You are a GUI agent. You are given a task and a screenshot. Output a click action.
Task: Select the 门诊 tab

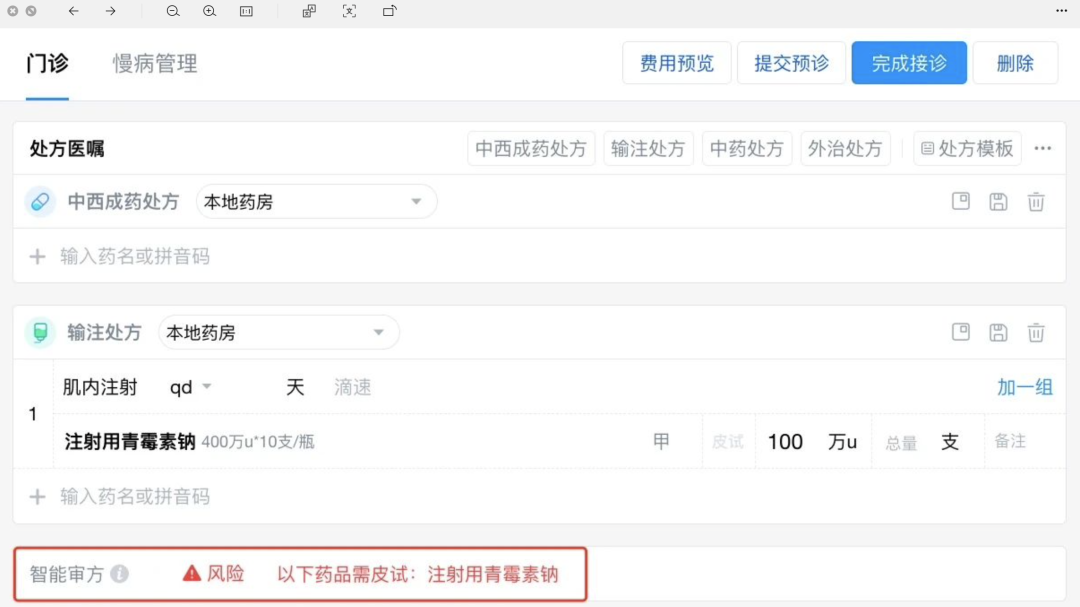click(47, 64)
